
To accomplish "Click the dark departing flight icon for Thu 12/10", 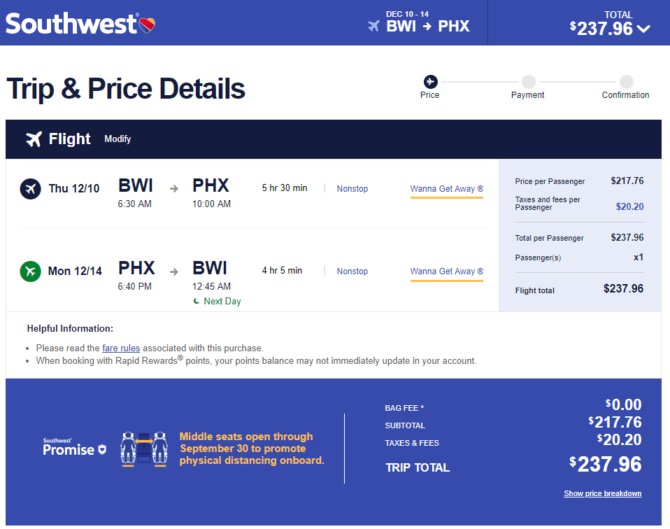I will pos(30,188).
